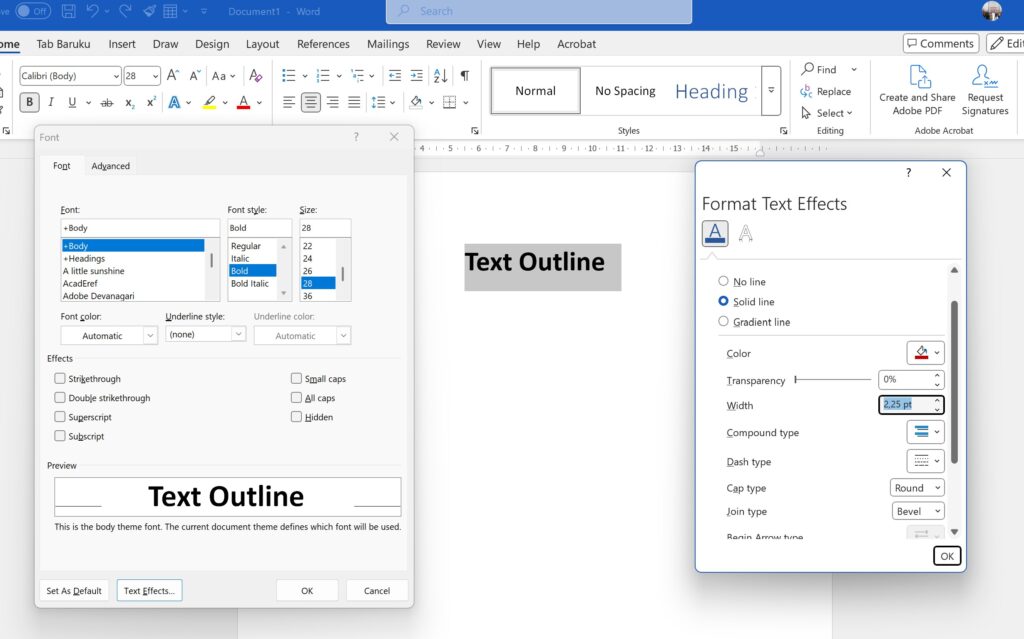This screenshot has height=639, width=1024.
Task: Apply yellow text highlight color
Action: click(x=209, y=103)
